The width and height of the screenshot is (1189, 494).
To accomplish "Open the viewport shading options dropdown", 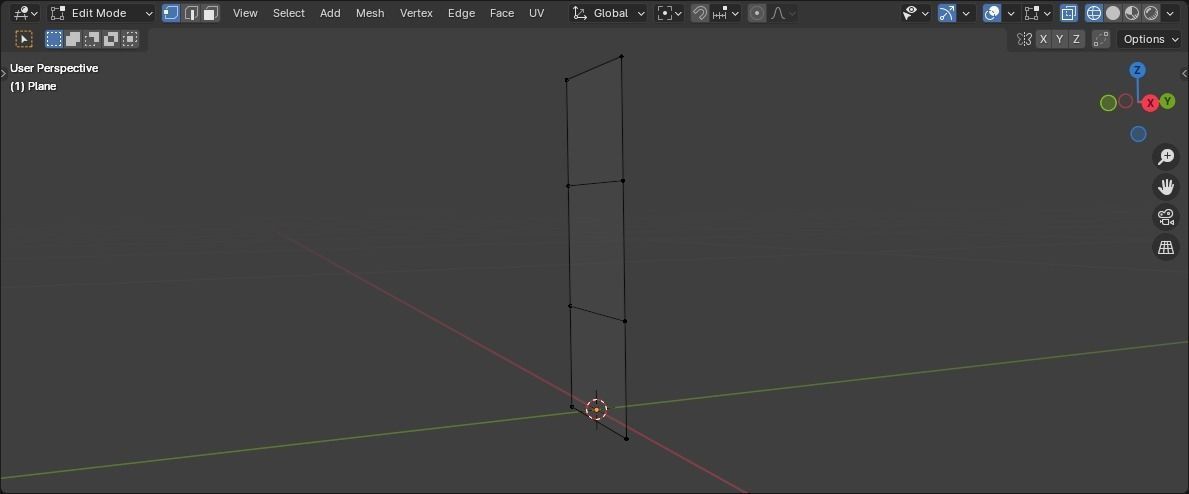I will [x=1171, y=13].
